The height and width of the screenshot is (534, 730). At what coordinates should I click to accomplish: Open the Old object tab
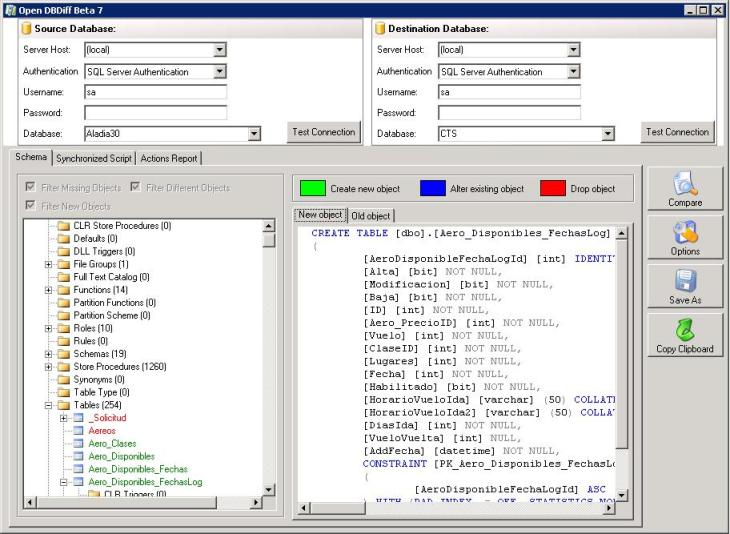[x=371, y=216]
